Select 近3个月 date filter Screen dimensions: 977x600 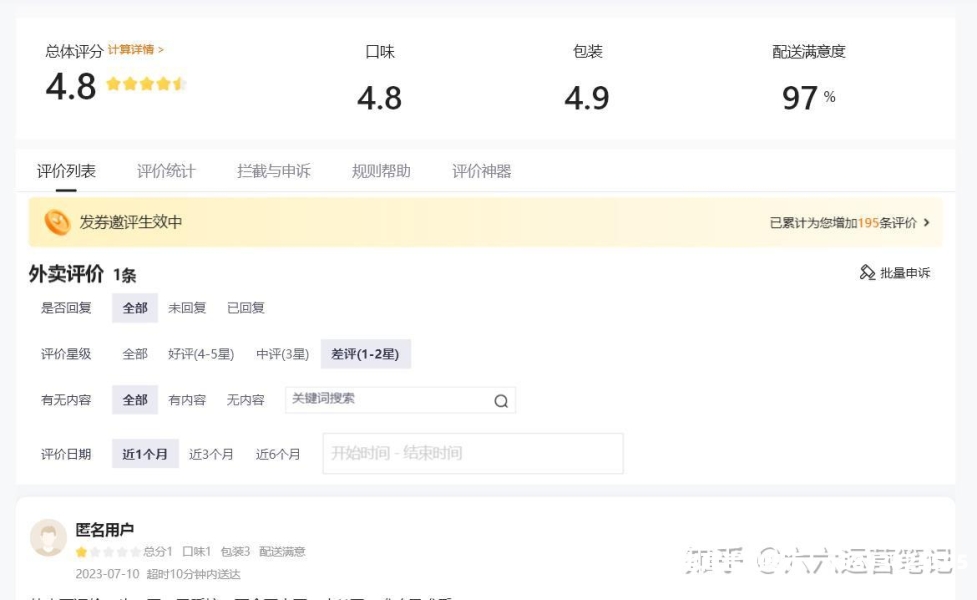point(211,454)
